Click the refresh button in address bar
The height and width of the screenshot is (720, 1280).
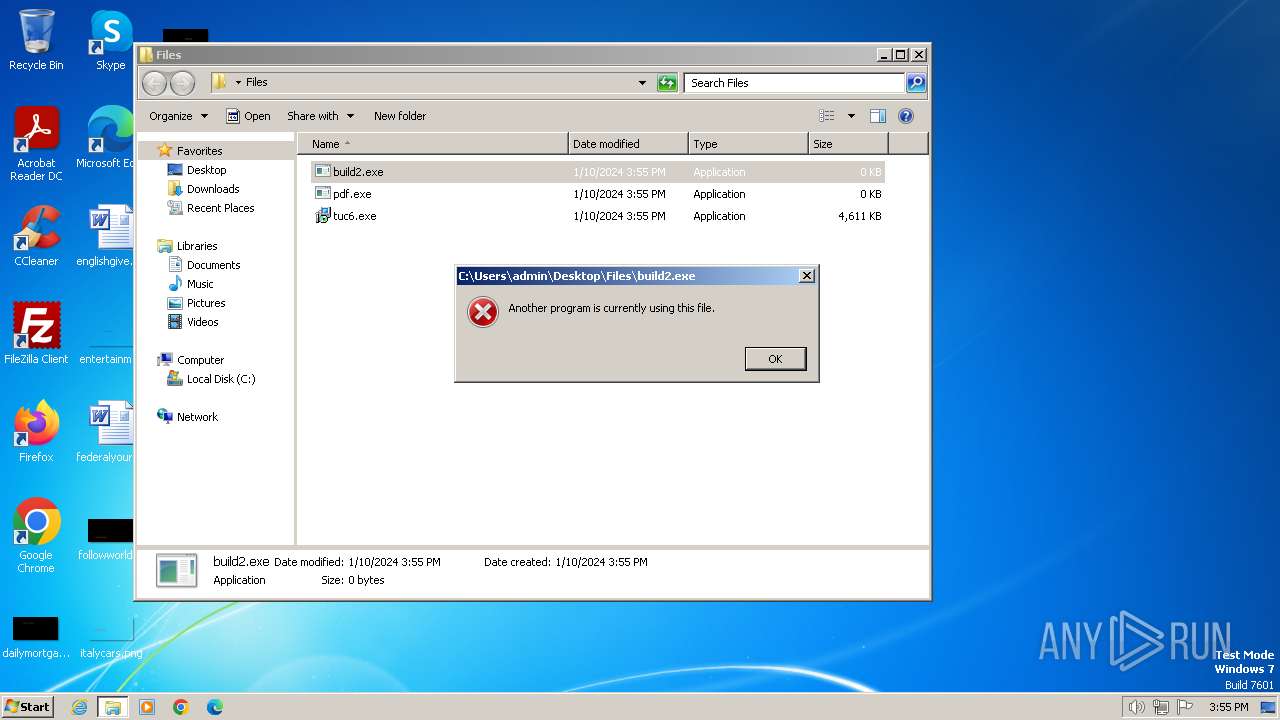point(667,83)
